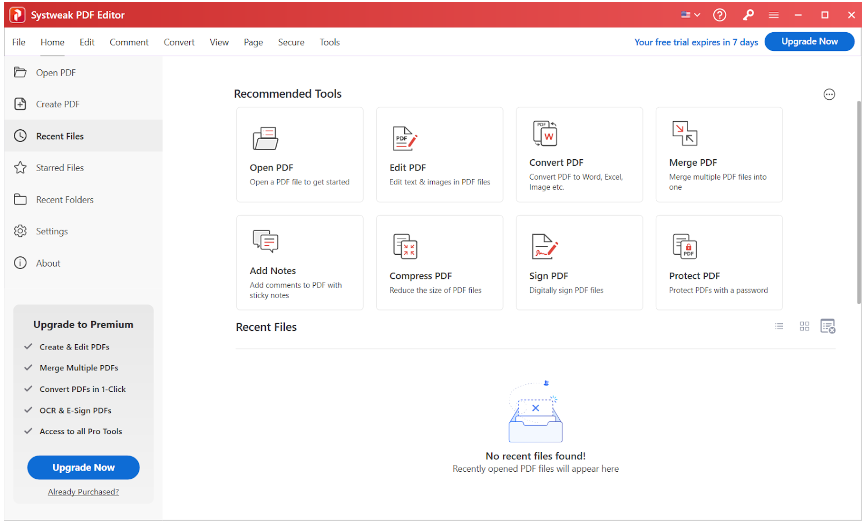Image resolution: width=867 pixels, height=524 pixels.
Task: Click the Open PDF tool card icon
Action: pos(265,139)
